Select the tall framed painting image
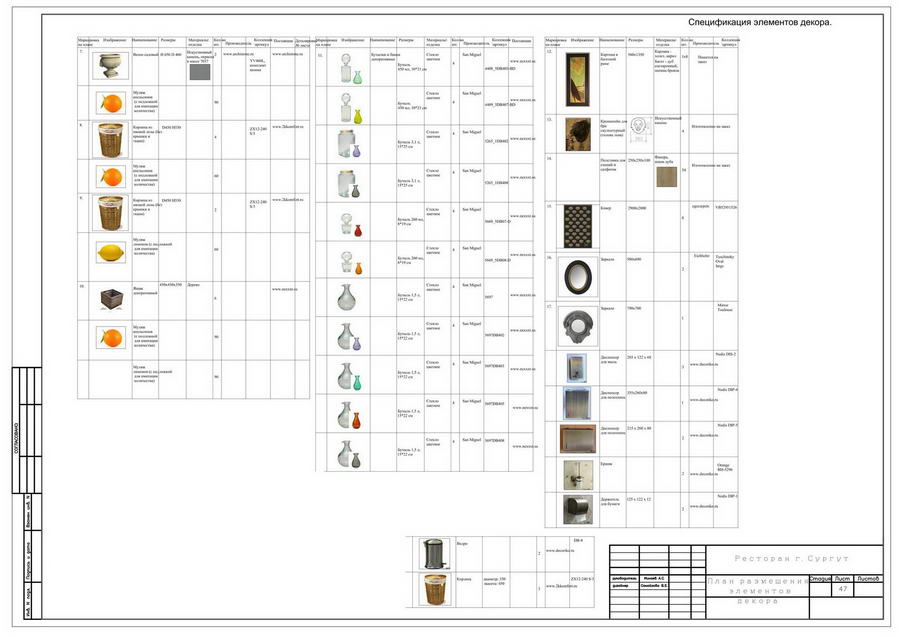 pyautogui.click(x=577, y=80)
